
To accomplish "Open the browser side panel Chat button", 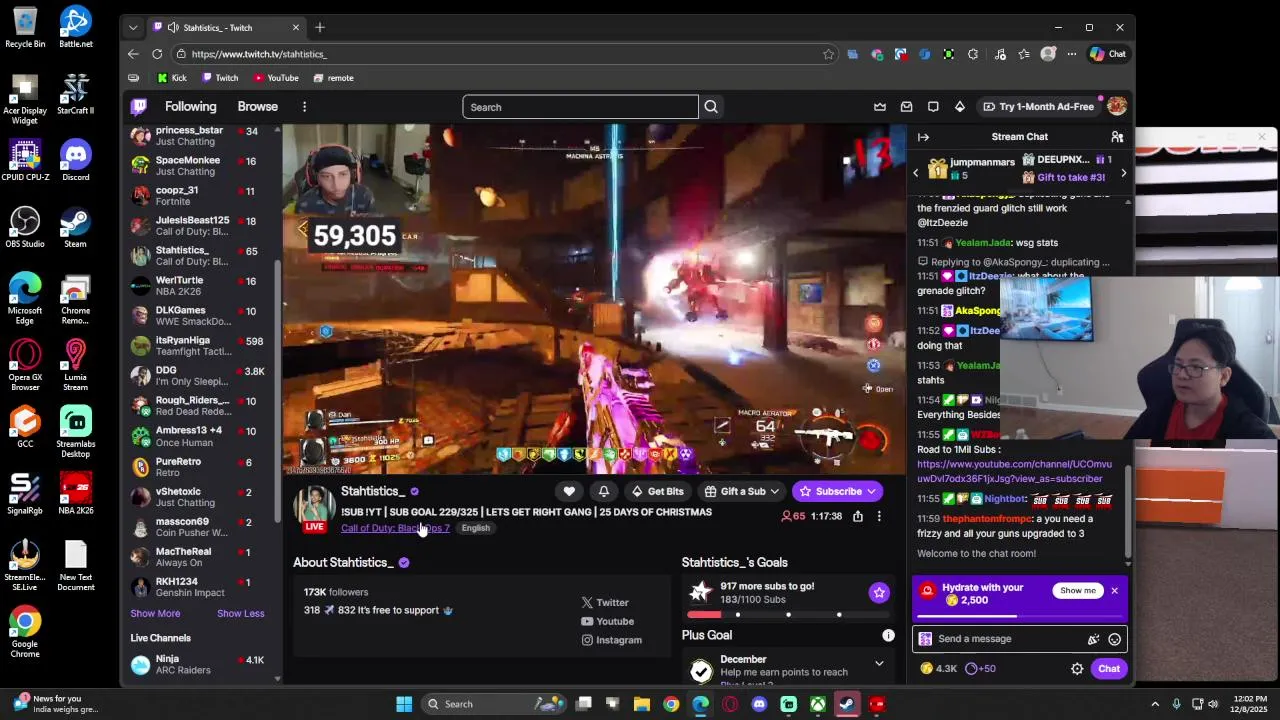I will click(x=1108, y=54).
